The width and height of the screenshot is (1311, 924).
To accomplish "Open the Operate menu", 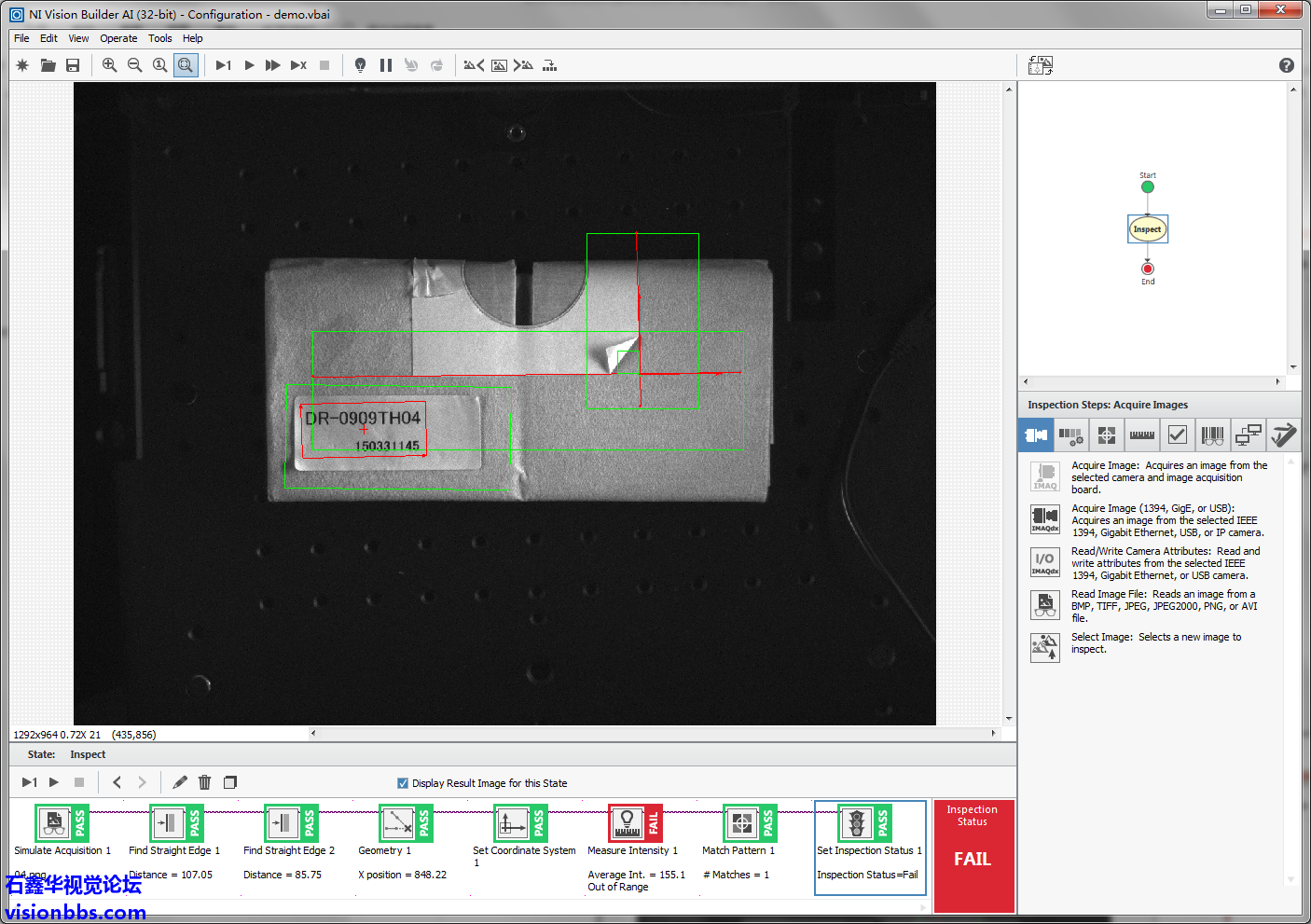I will point(118,38).
